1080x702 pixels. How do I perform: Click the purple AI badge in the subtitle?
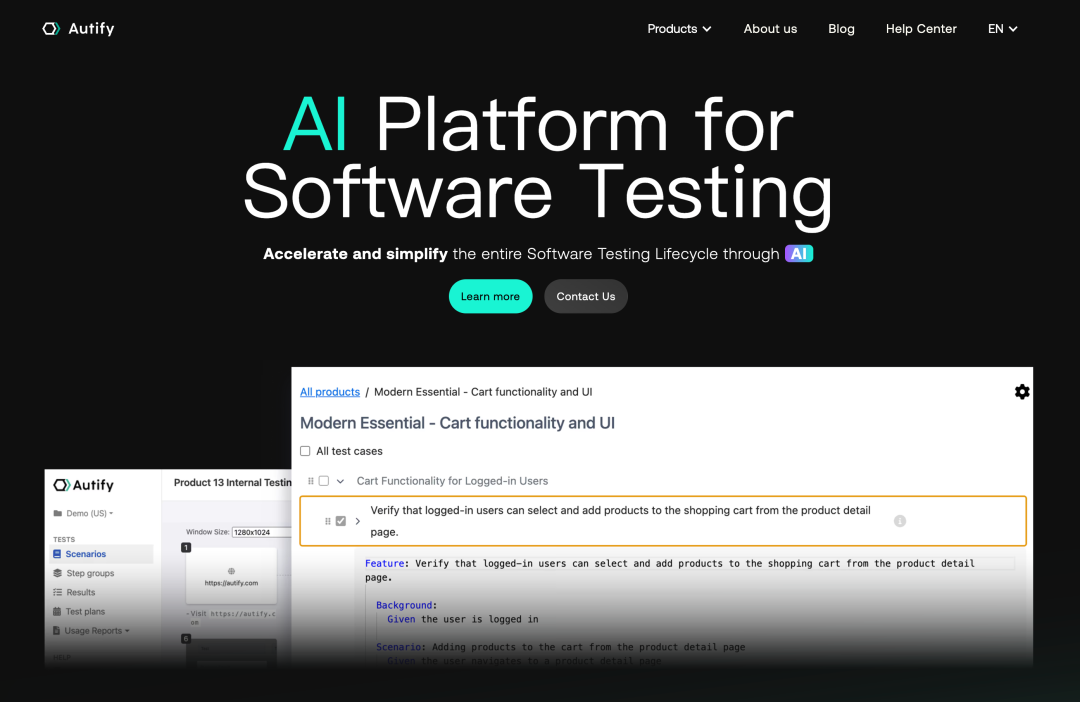[799, 254]
